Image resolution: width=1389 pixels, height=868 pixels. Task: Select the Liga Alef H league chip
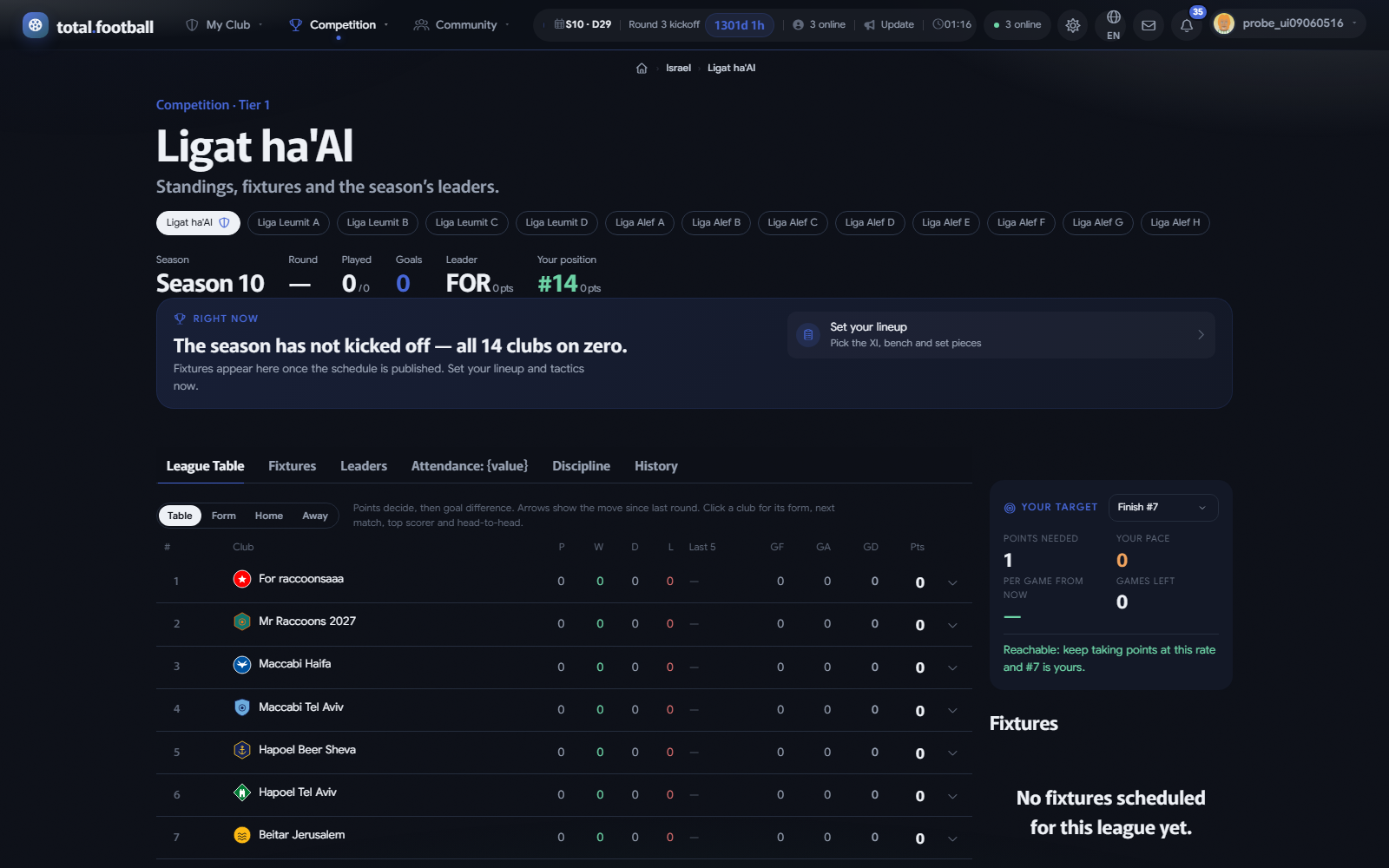pos(1175,223)
